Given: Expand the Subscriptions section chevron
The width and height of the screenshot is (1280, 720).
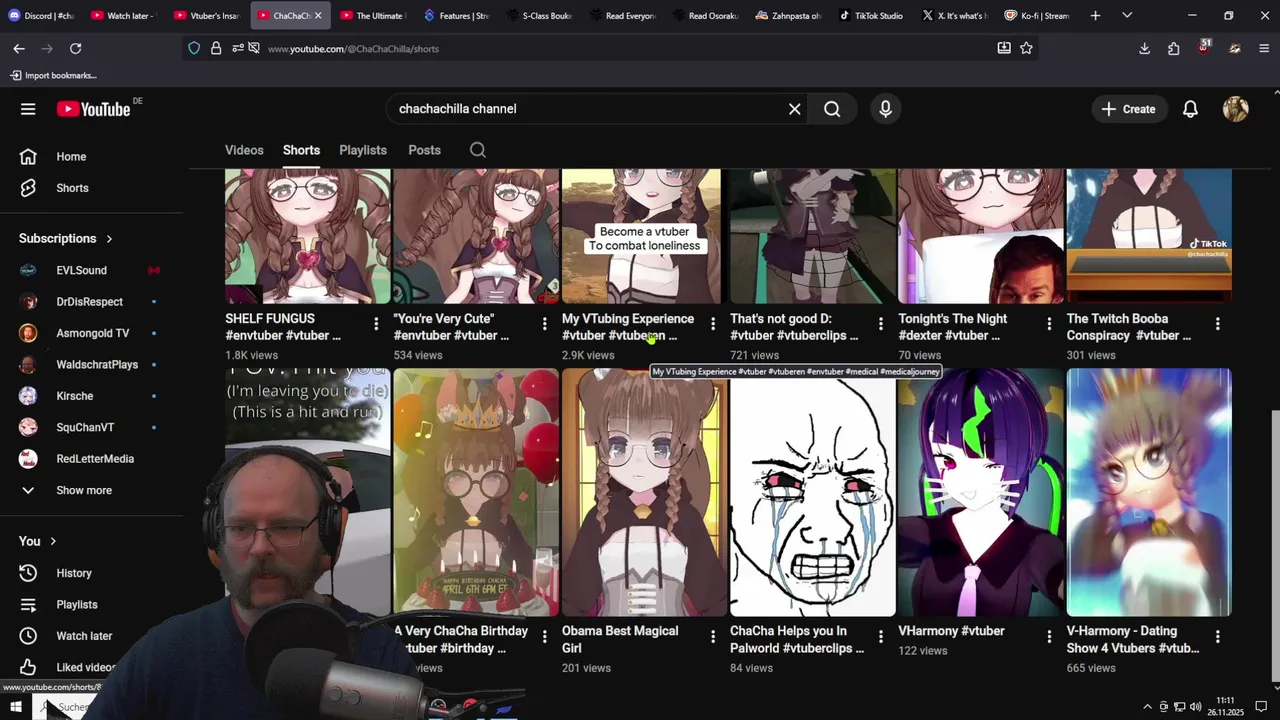Looking at the screenshot, I should click(x=109, y=239).
